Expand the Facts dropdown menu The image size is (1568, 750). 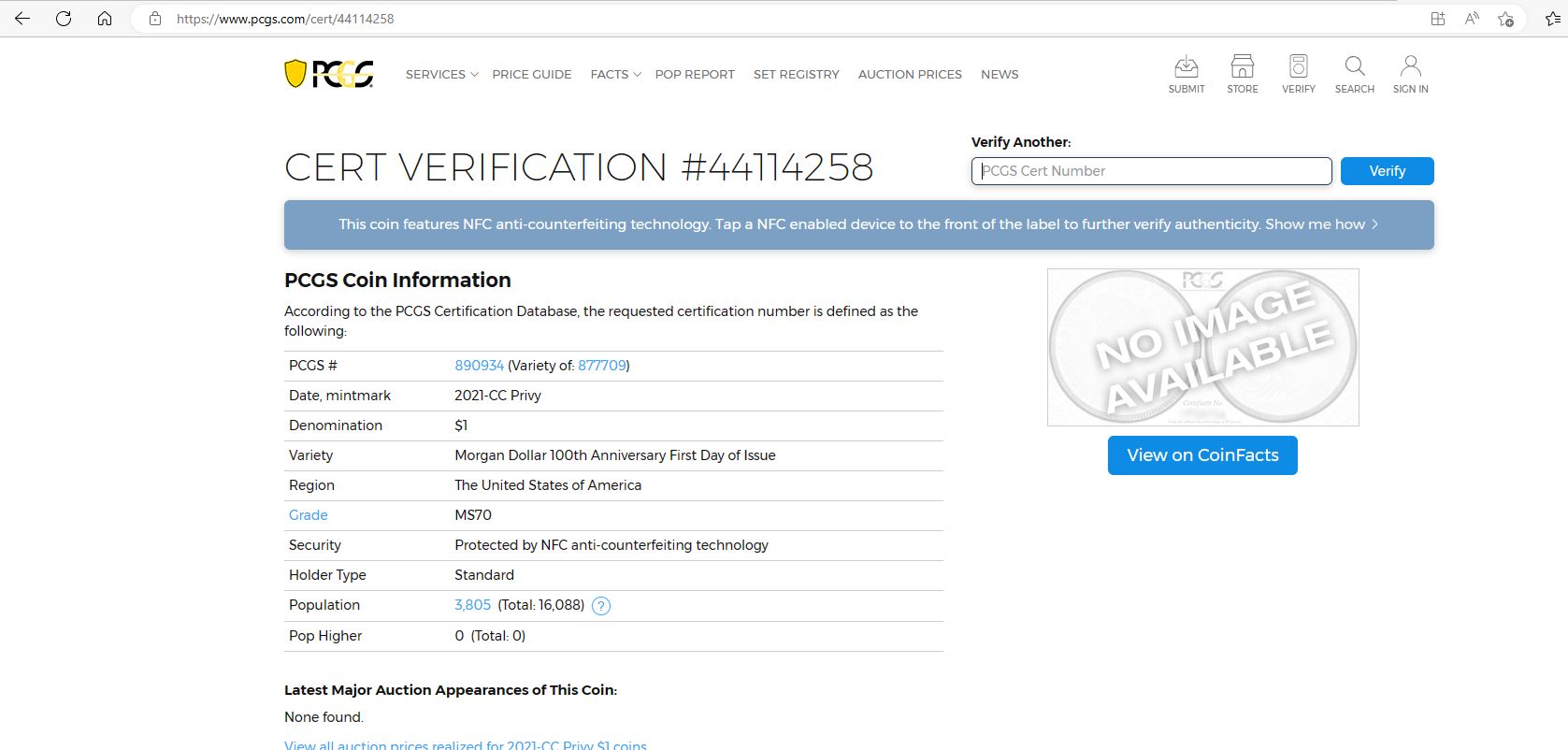615,75
